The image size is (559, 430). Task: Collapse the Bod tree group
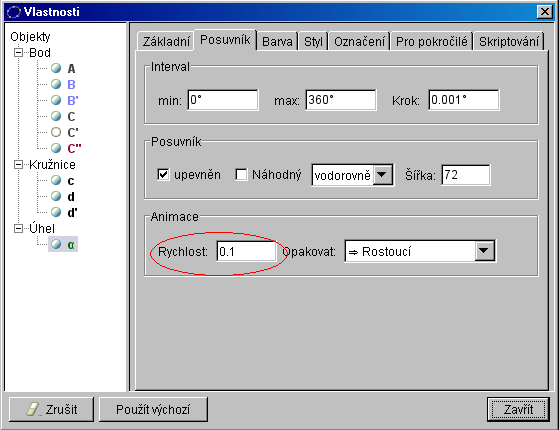18,52
